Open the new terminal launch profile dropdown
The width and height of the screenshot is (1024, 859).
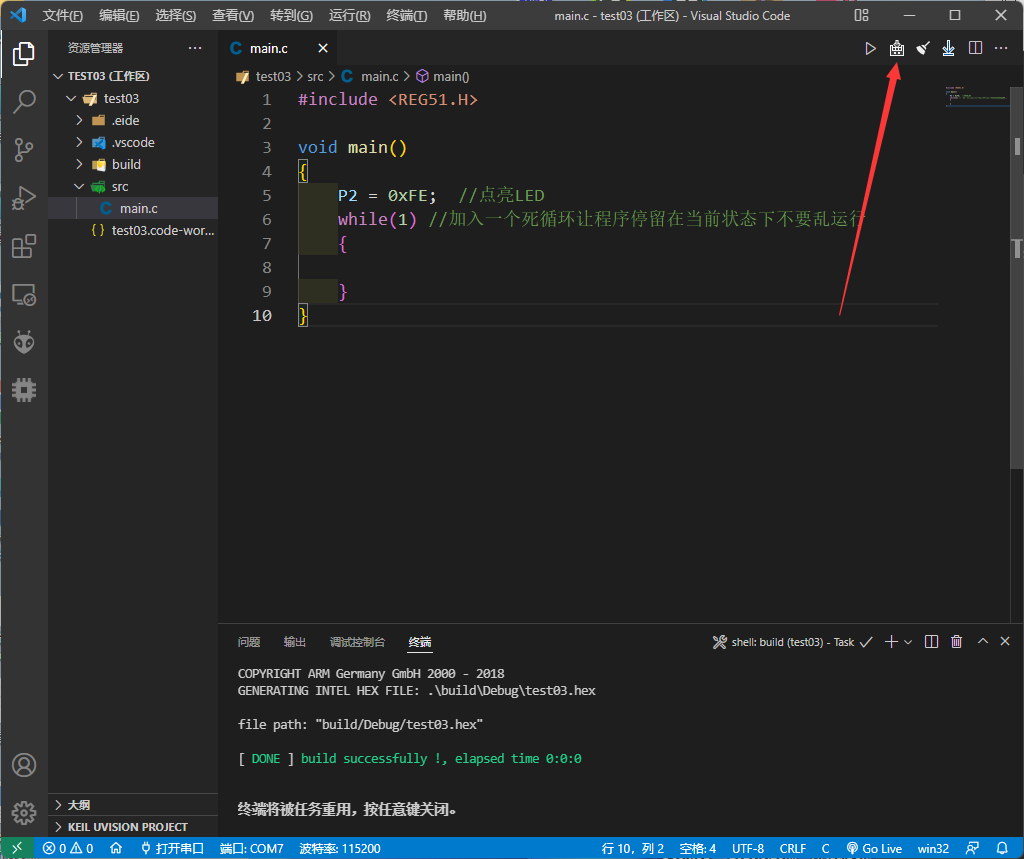click(908, 642)
